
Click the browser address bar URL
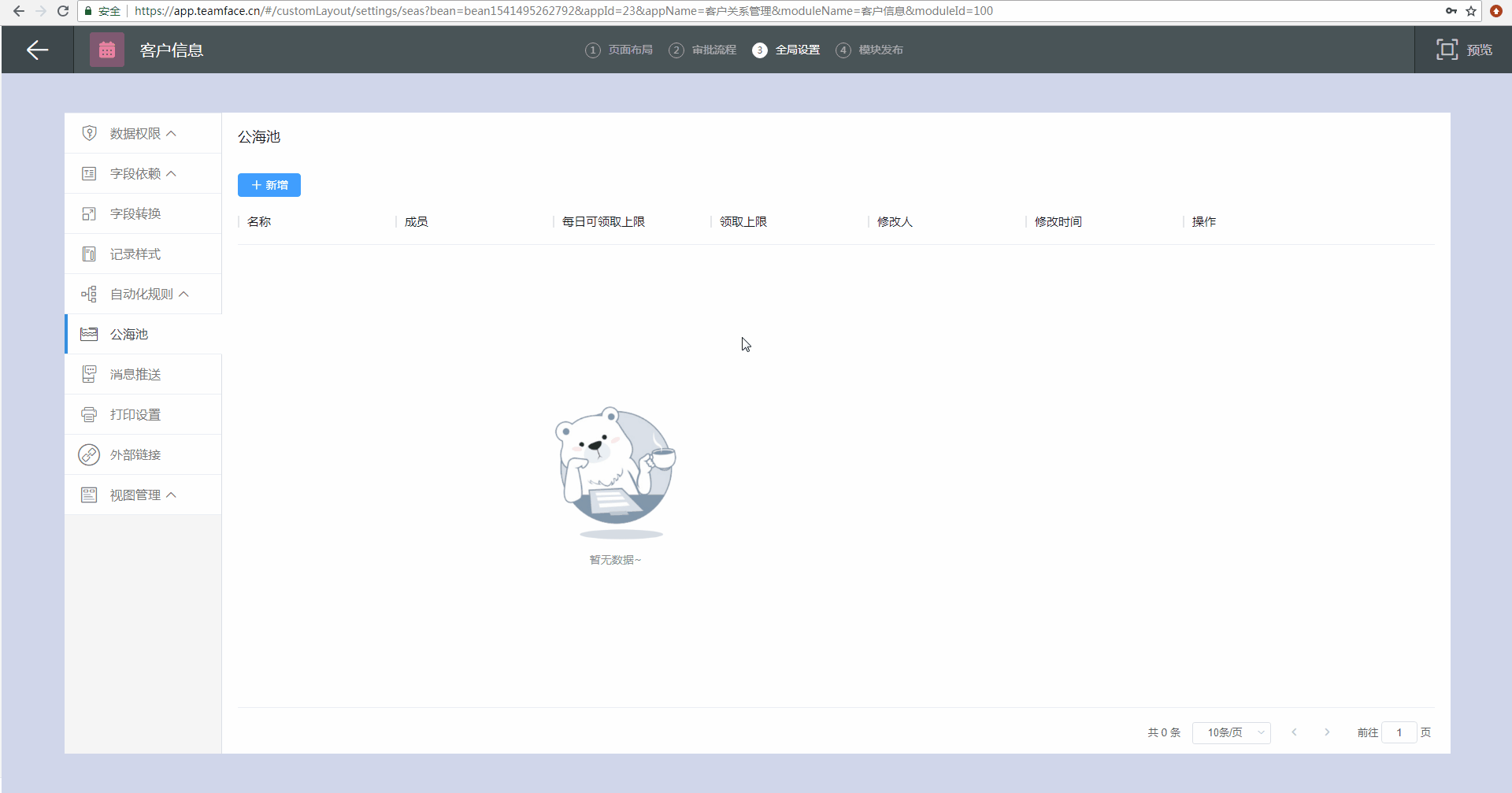click(x=563, y=11)
